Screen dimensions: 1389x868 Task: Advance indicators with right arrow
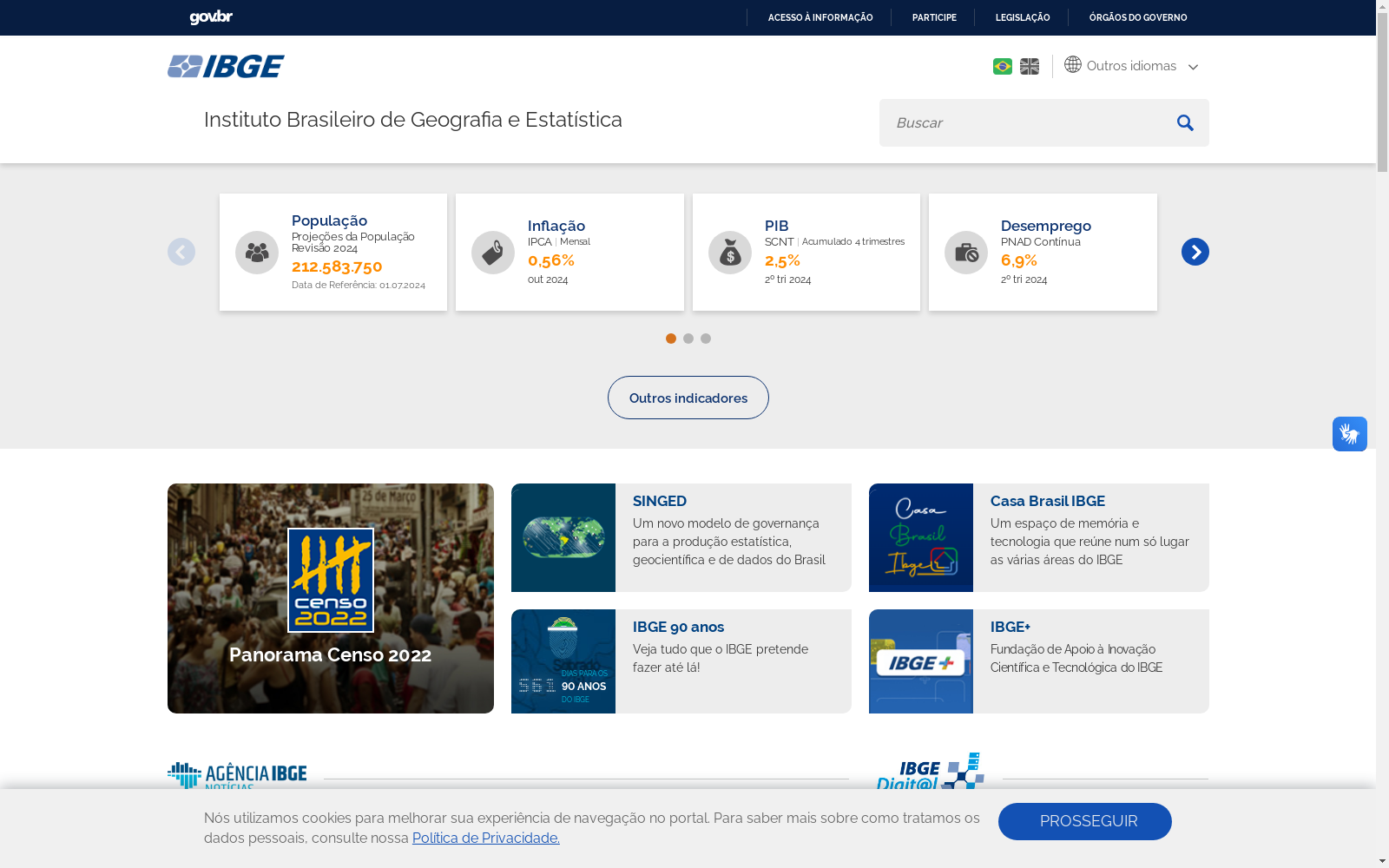pyautogui.click(x=1195, y=252)
